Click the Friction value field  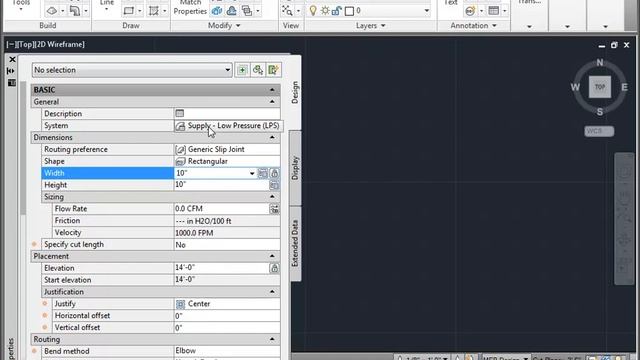(227, 221)
